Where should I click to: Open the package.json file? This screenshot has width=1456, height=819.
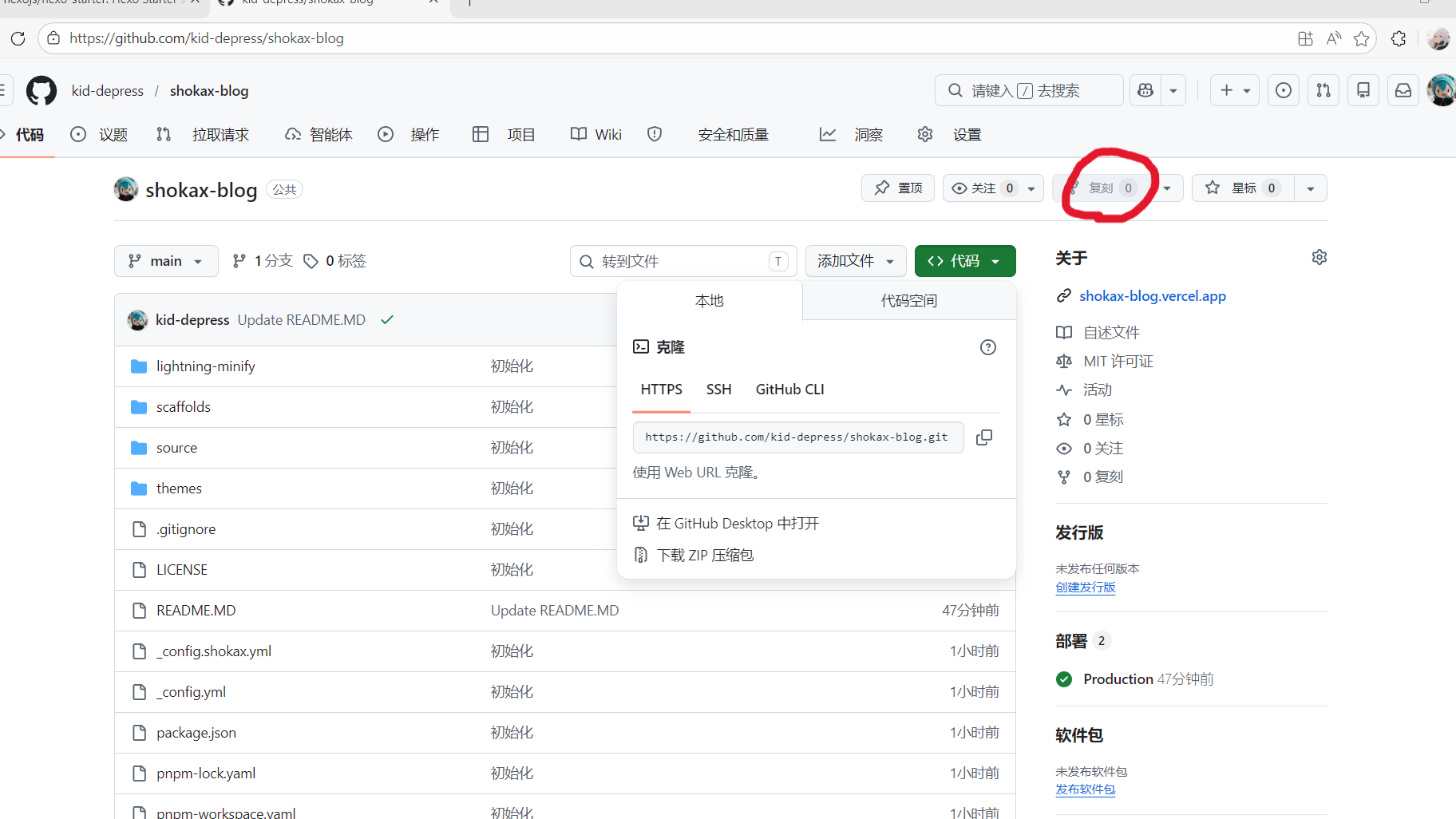click(x=196, y=733)
